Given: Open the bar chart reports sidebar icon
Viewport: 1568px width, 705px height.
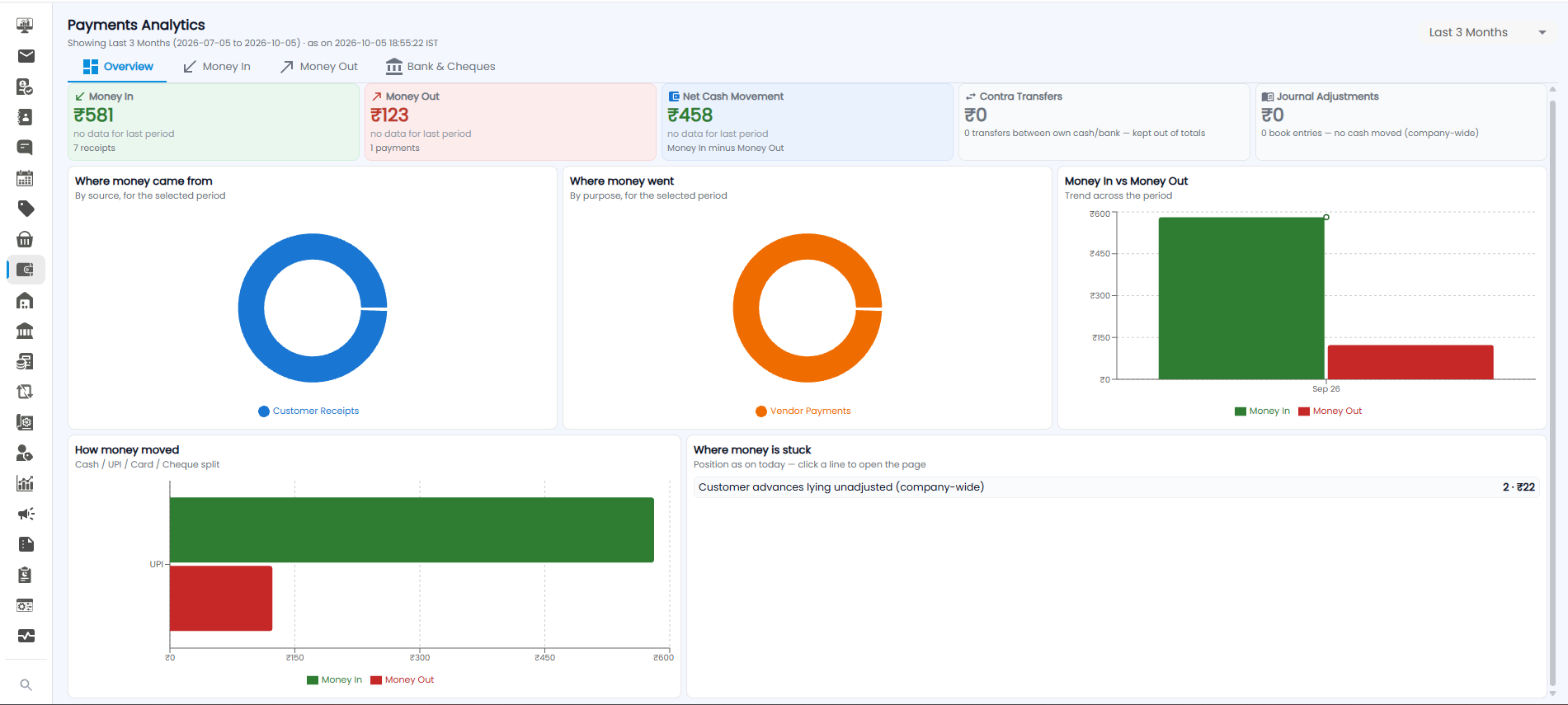Looking at the screenshot, I should coord(26,483).
